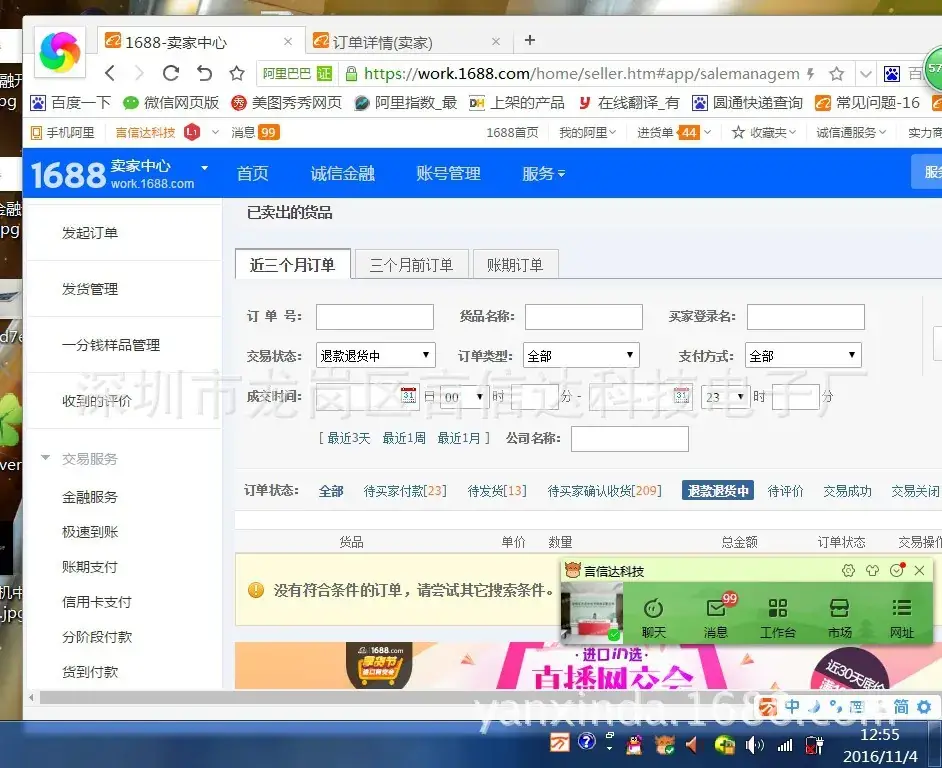
Task: Click the star icon left of the address bar
Action: 237,73
